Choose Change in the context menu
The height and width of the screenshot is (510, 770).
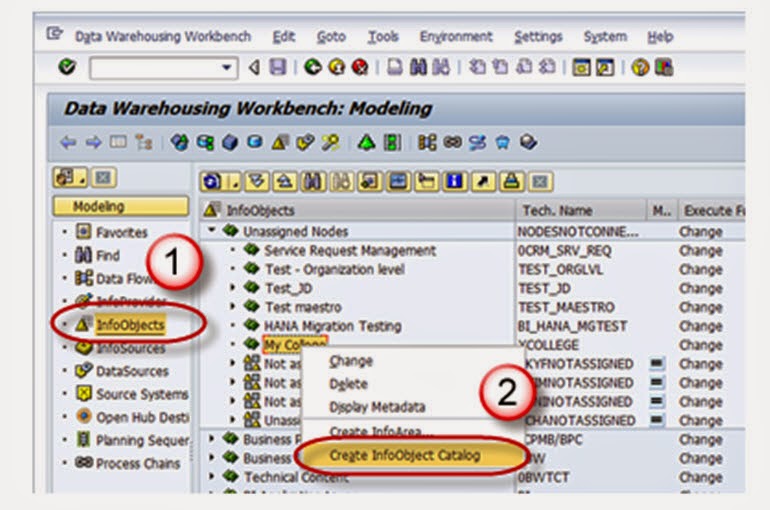click(351, 361)
